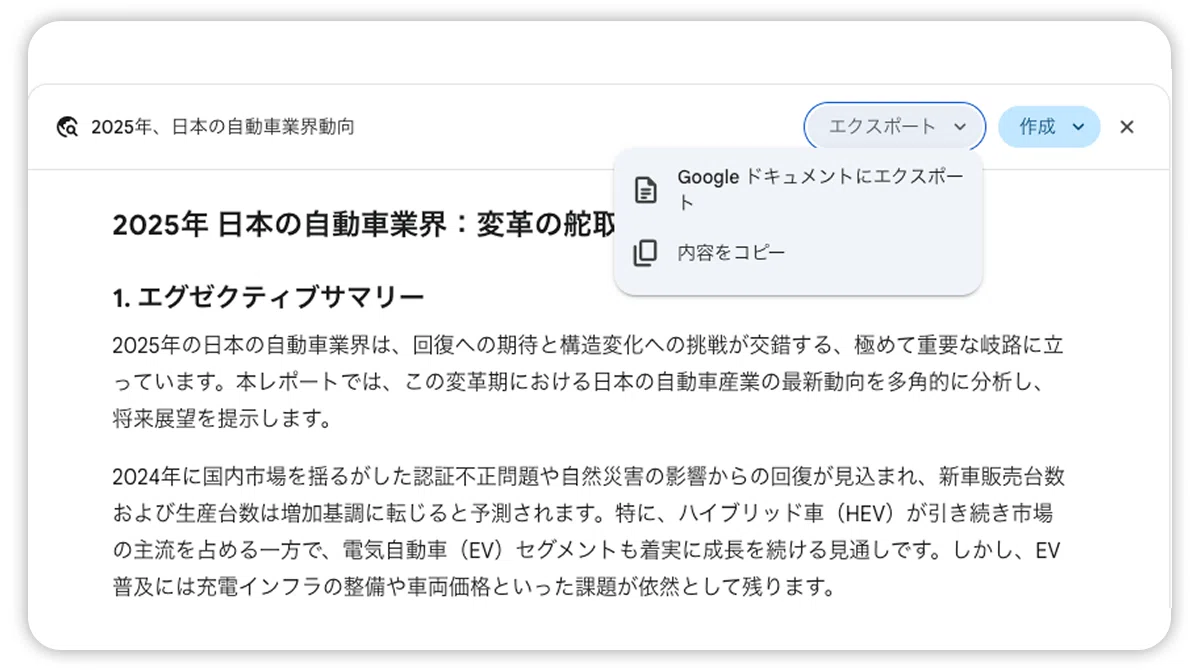
Task: Open the エクスポート dropdown button
Action: pyautogui.click(x=895, y=127)
